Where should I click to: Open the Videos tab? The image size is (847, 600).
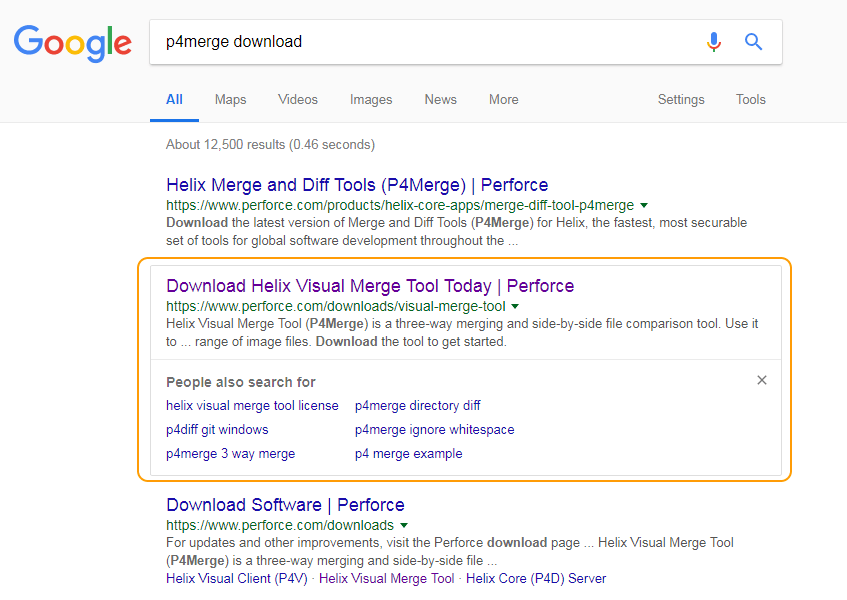[x=298, y=99]
